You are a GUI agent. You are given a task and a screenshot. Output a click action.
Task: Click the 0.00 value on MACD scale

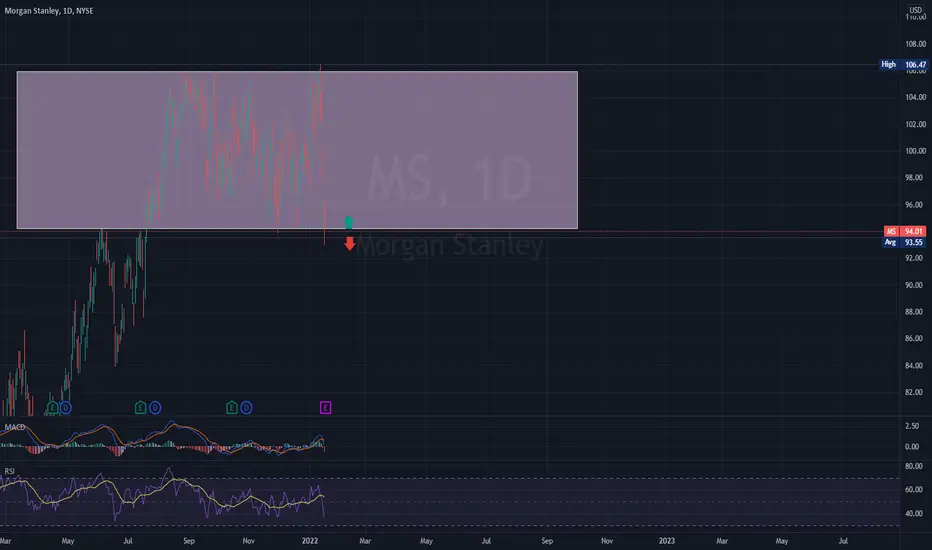click(x=912, y=447)
